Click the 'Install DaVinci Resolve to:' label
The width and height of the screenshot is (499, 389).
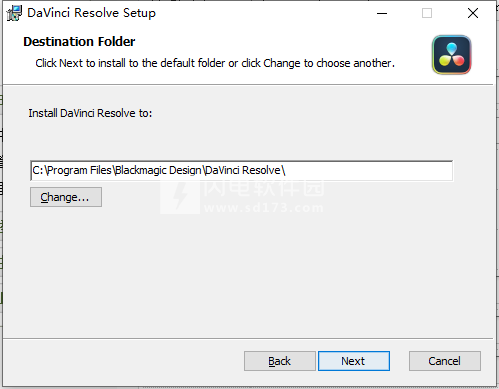coord(90,113)
